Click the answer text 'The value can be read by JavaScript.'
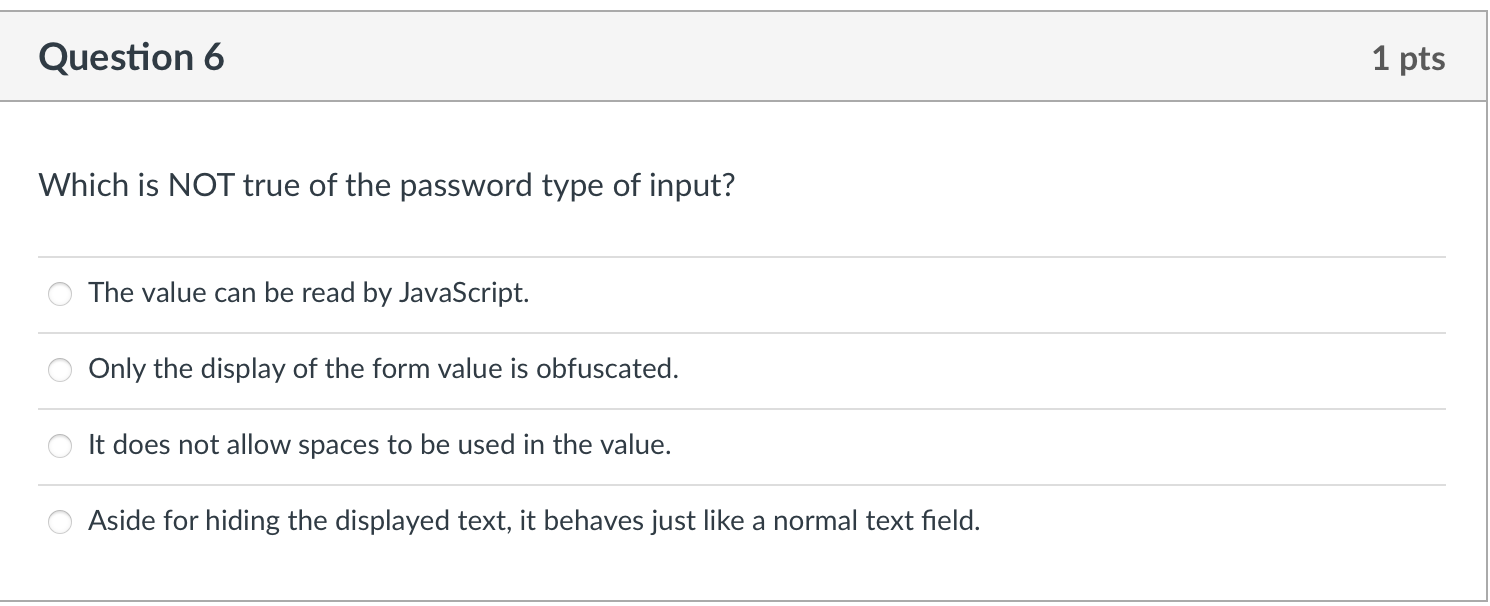 point(308,293)
